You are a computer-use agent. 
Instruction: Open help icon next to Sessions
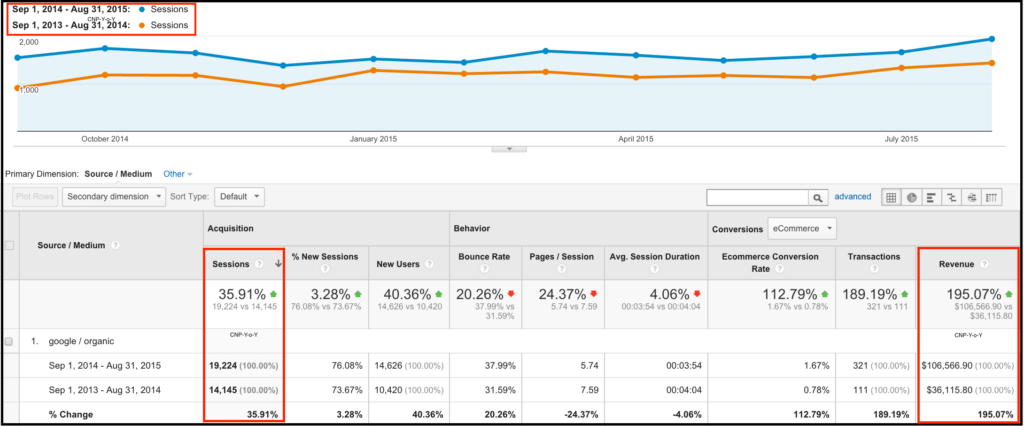[x=259, y=264]
